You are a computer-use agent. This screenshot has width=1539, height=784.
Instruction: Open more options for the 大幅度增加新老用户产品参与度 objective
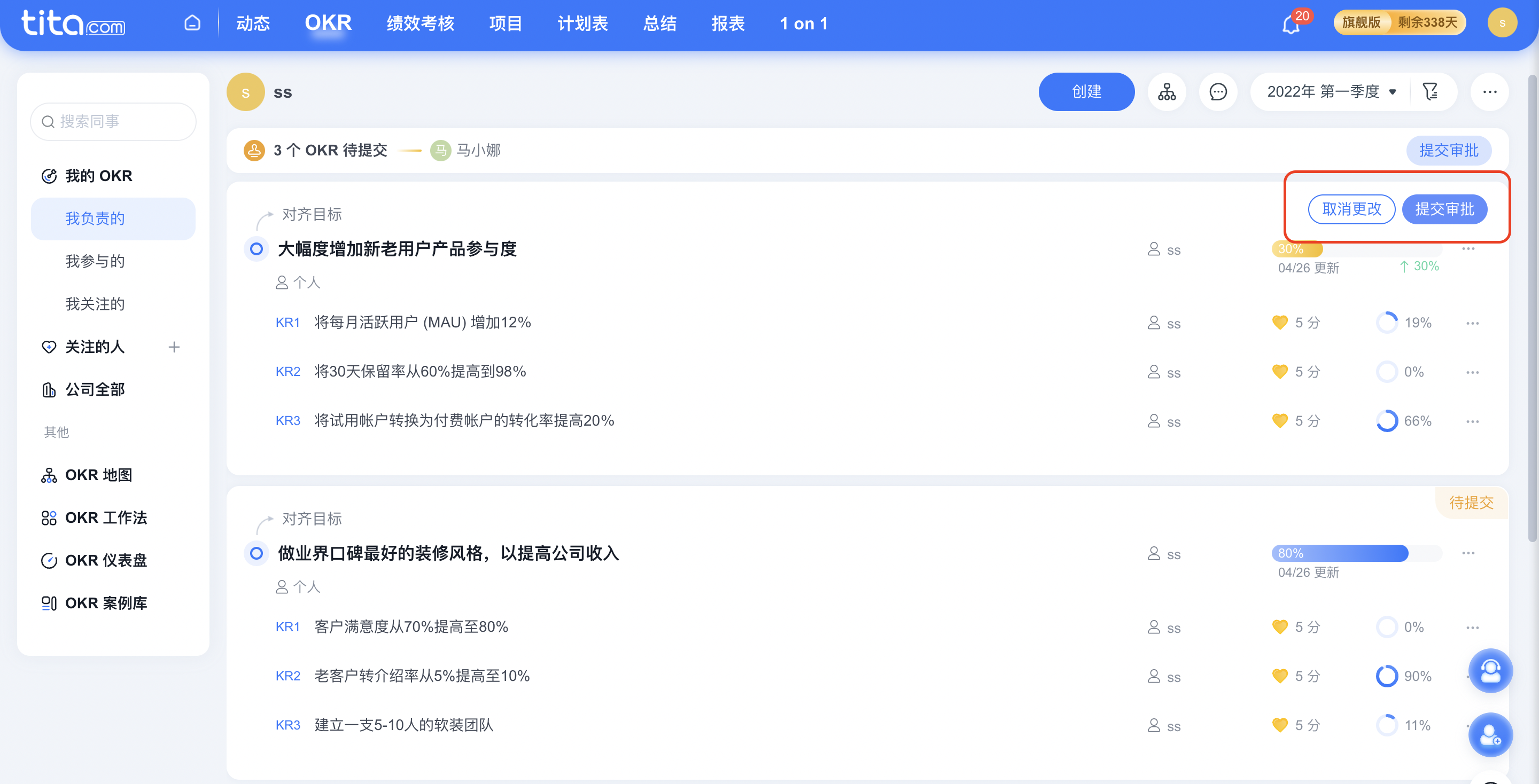[1468, 249]
